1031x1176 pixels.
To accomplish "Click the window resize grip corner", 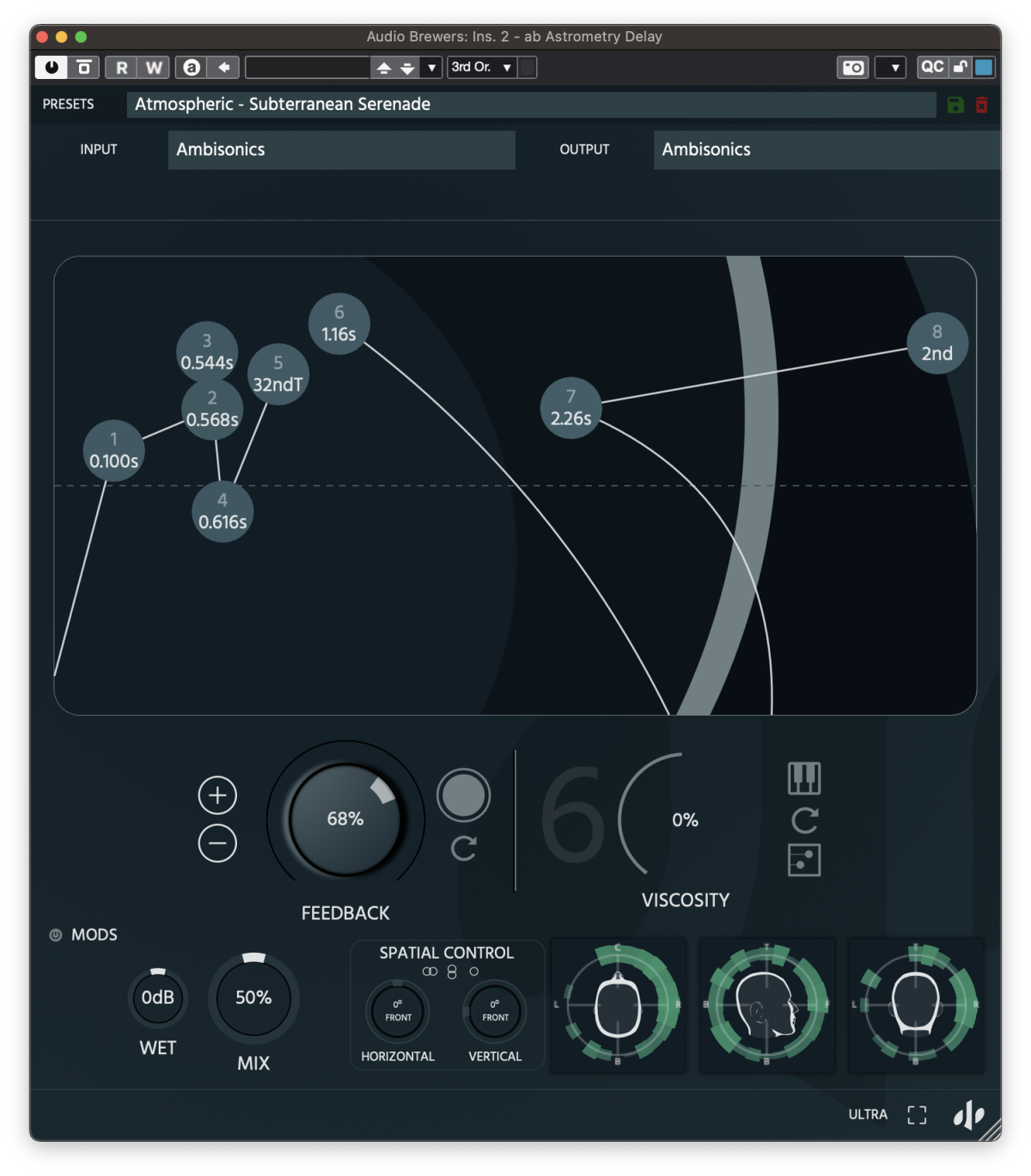I will point(991,1130).
